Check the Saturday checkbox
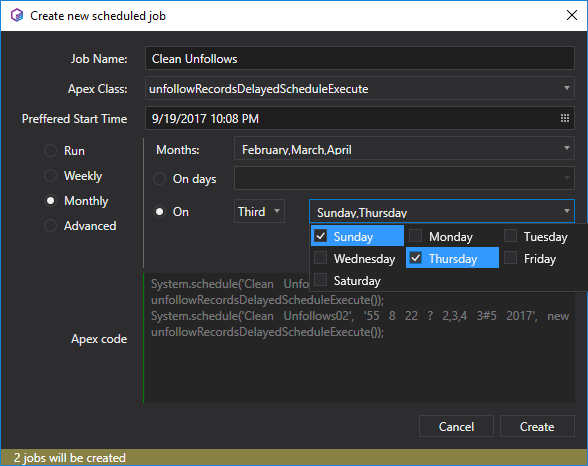Viewport: 588px width, 466px height. [x=321, y=280]
